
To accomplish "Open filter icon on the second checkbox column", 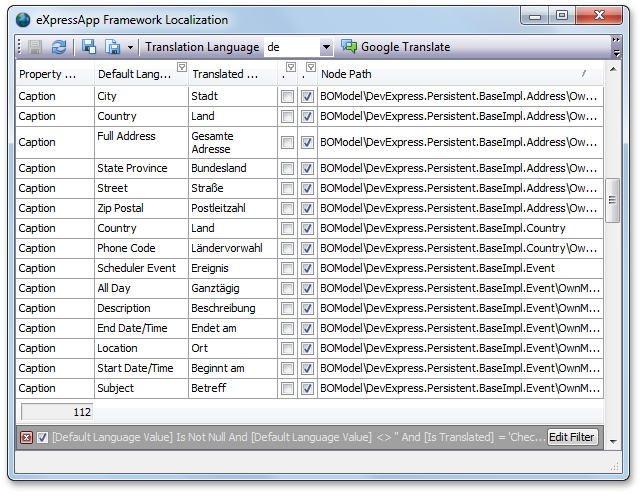I will tap(311, 67).
